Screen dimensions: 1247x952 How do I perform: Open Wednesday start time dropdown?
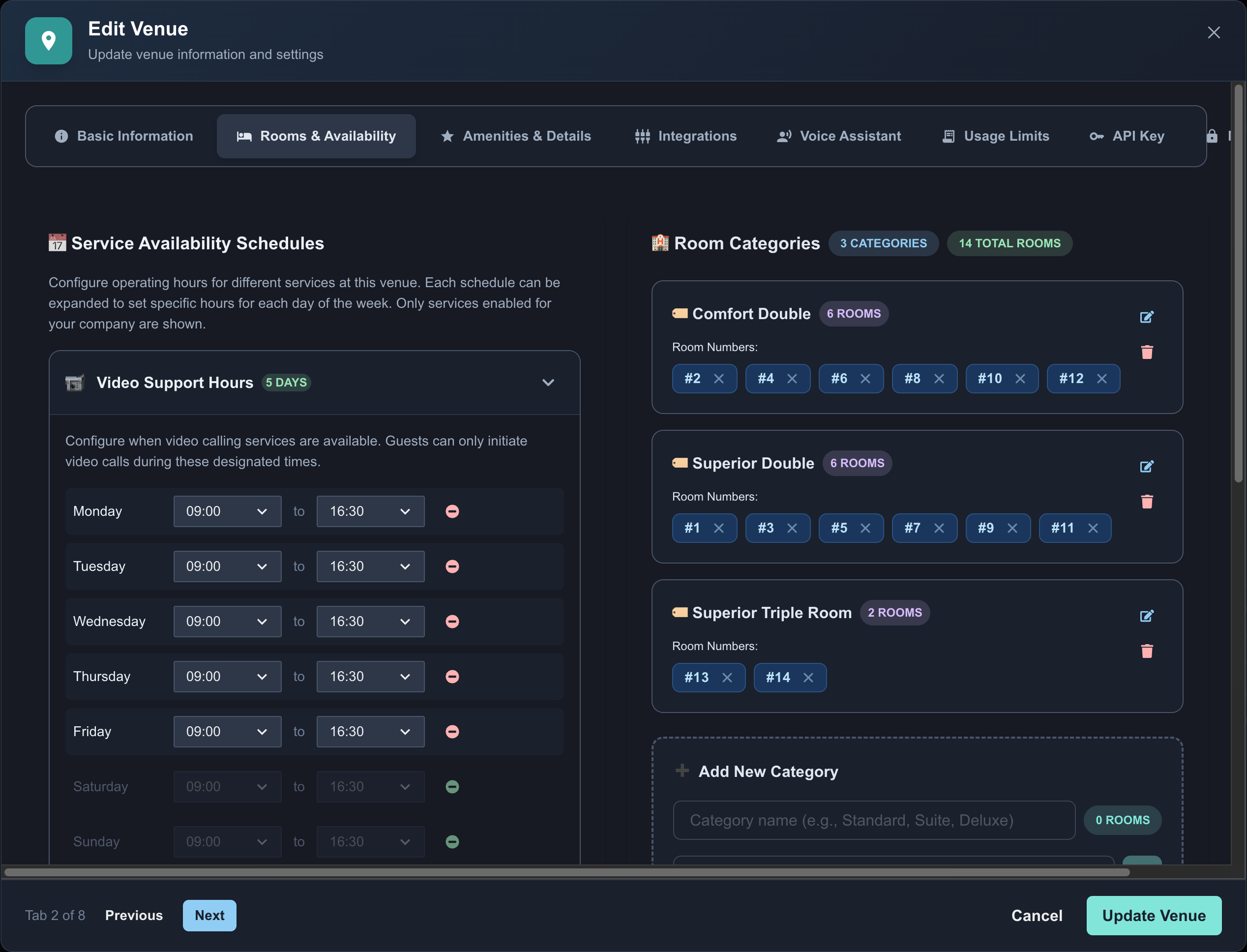(227, 622)
